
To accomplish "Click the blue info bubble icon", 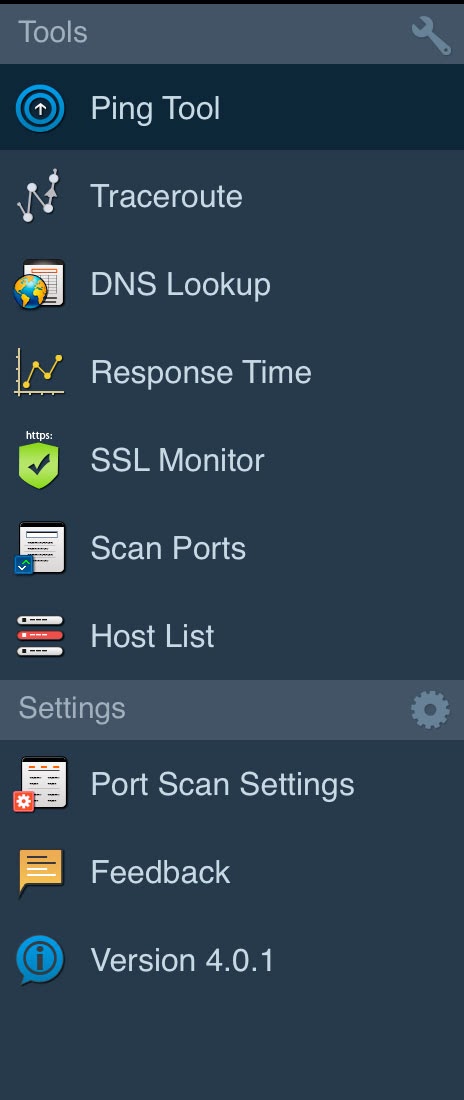I will coord(40,960).
